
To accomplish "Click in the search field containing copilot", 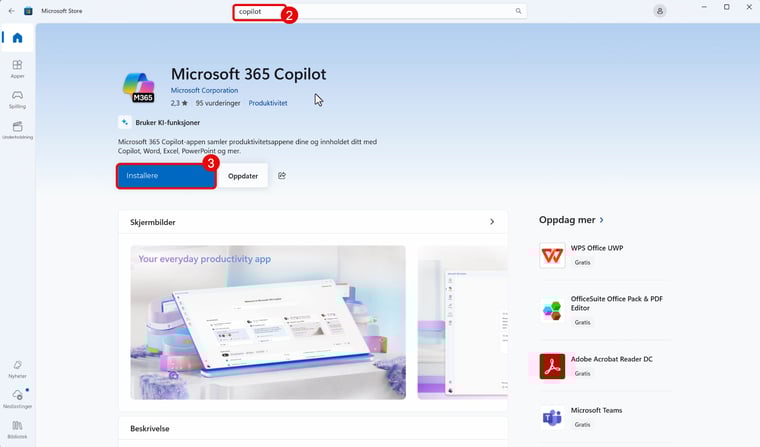I will coord(380,11).
